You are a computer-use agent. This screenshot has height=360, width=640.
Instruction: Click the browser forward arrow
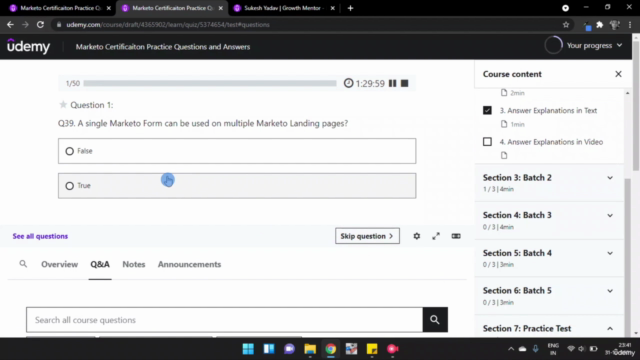[x=25, y=24]
